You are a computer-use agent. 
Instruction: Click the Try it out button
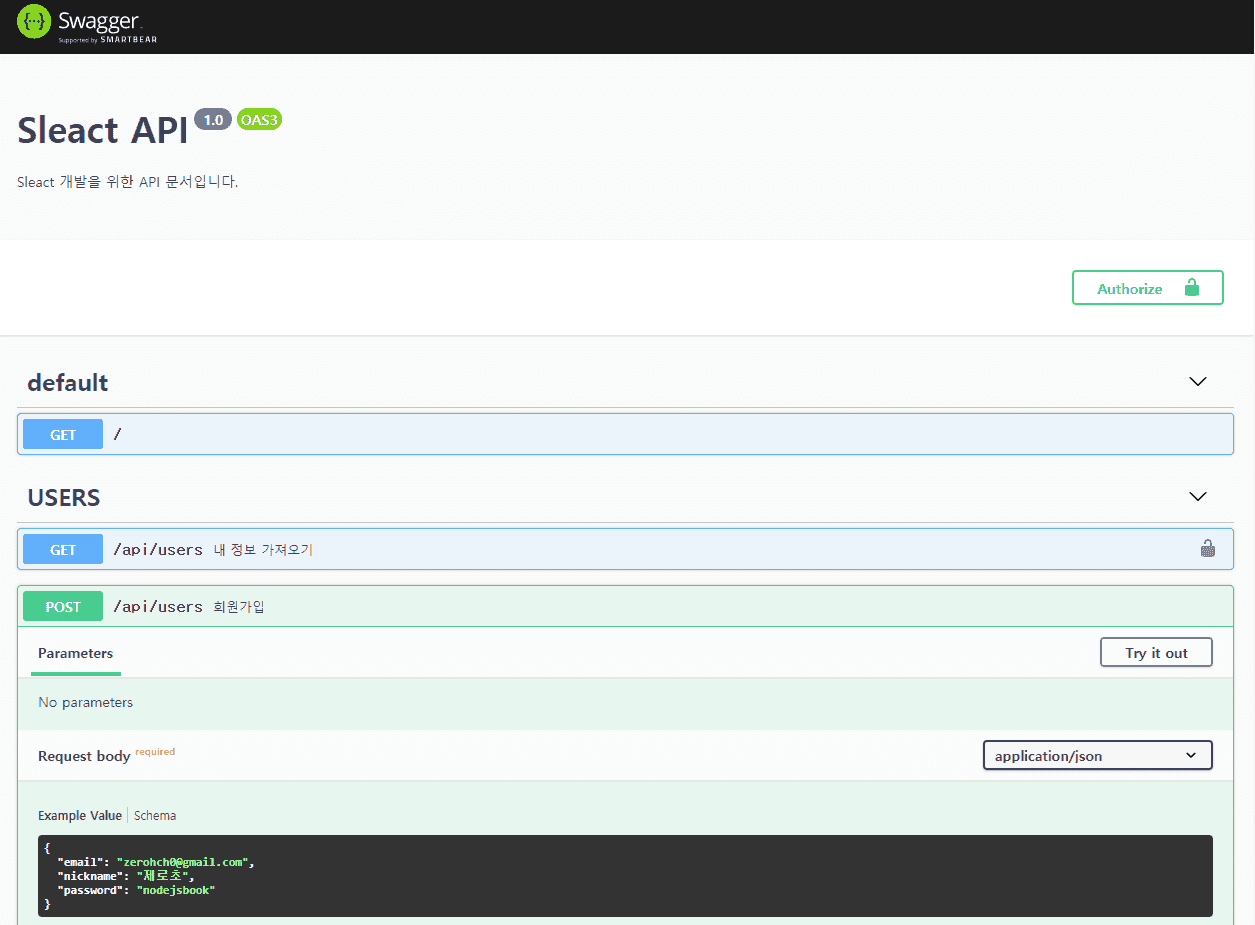(1156, 652)
